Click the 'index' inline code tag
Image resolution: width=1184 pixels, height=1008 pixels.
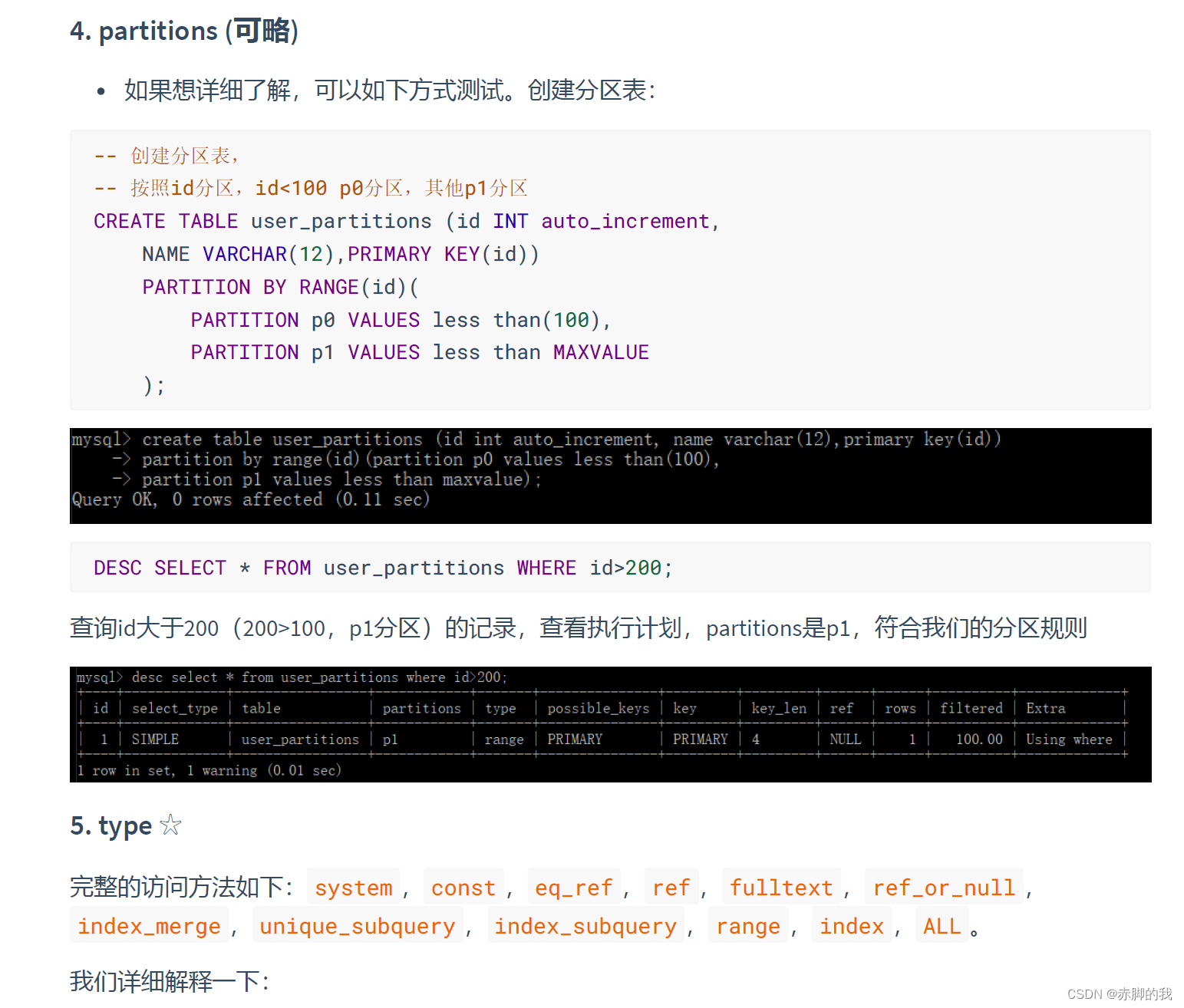tap(852, 926)
